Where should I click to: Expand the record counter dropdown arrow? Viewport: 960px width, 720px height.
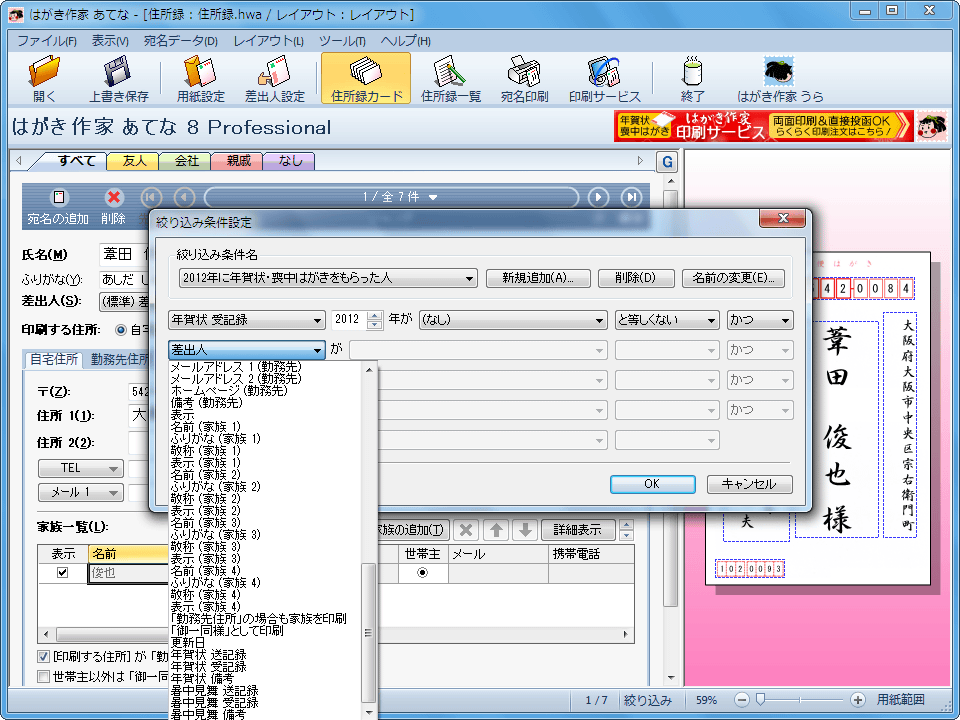[433, 197]
